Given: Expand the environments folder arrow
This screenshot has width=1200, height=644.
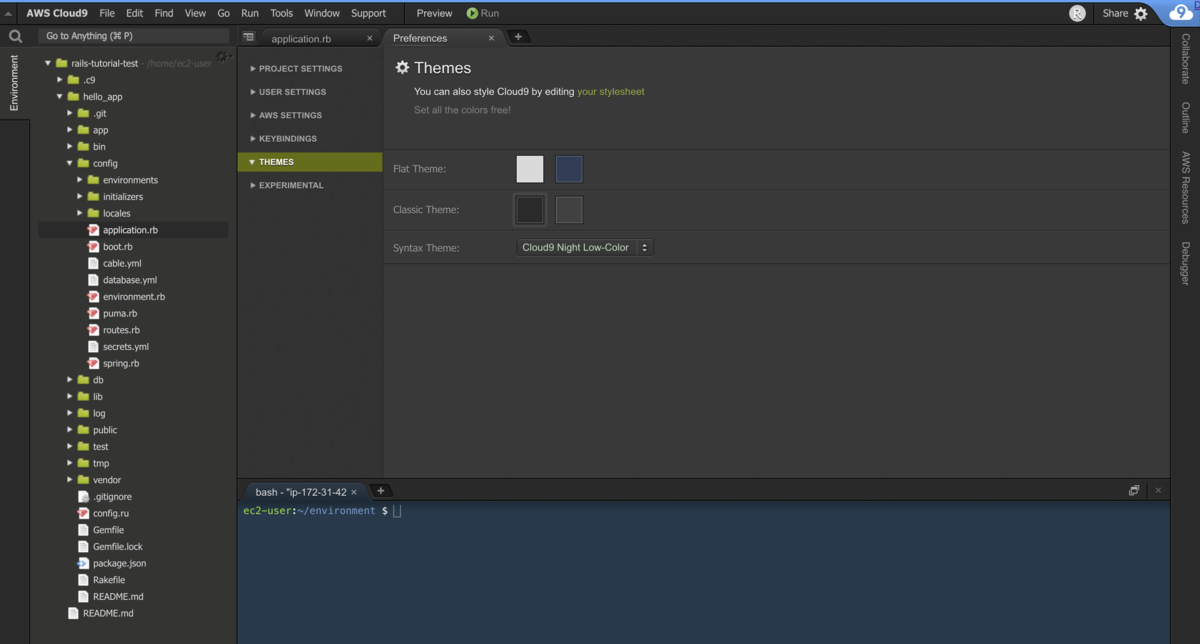Looking at the screenshot, I should pyautogui.click(x=80, y=180).
